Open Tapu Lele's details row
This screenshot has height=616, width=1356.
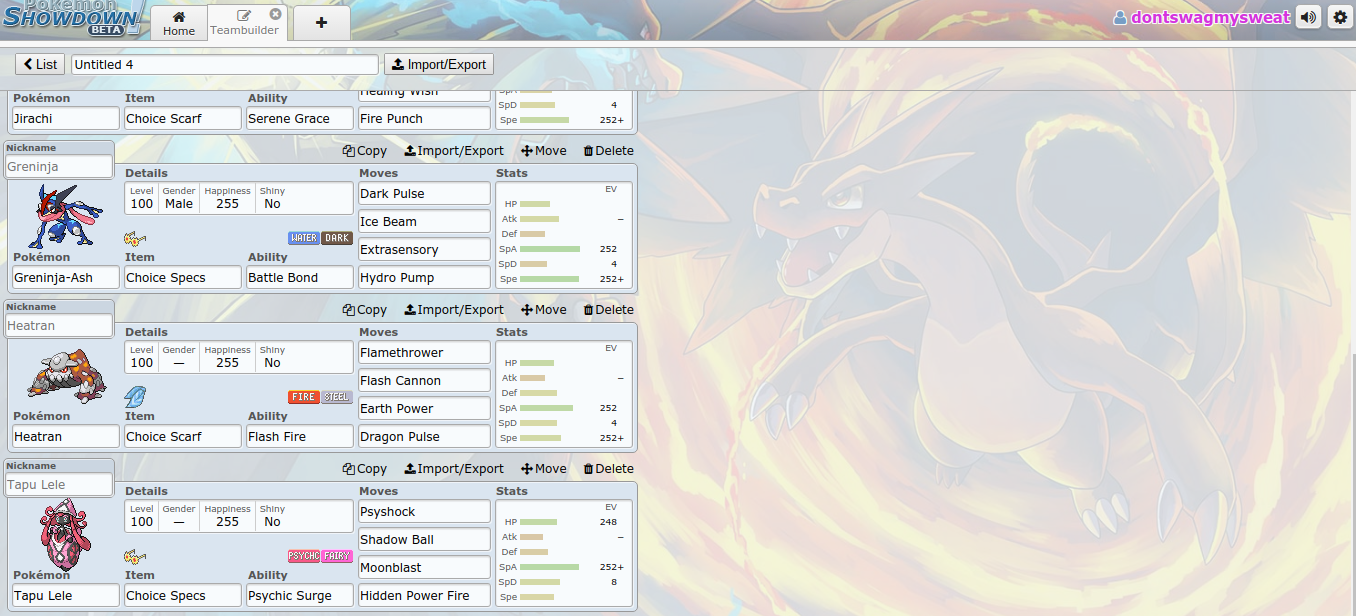238,516
